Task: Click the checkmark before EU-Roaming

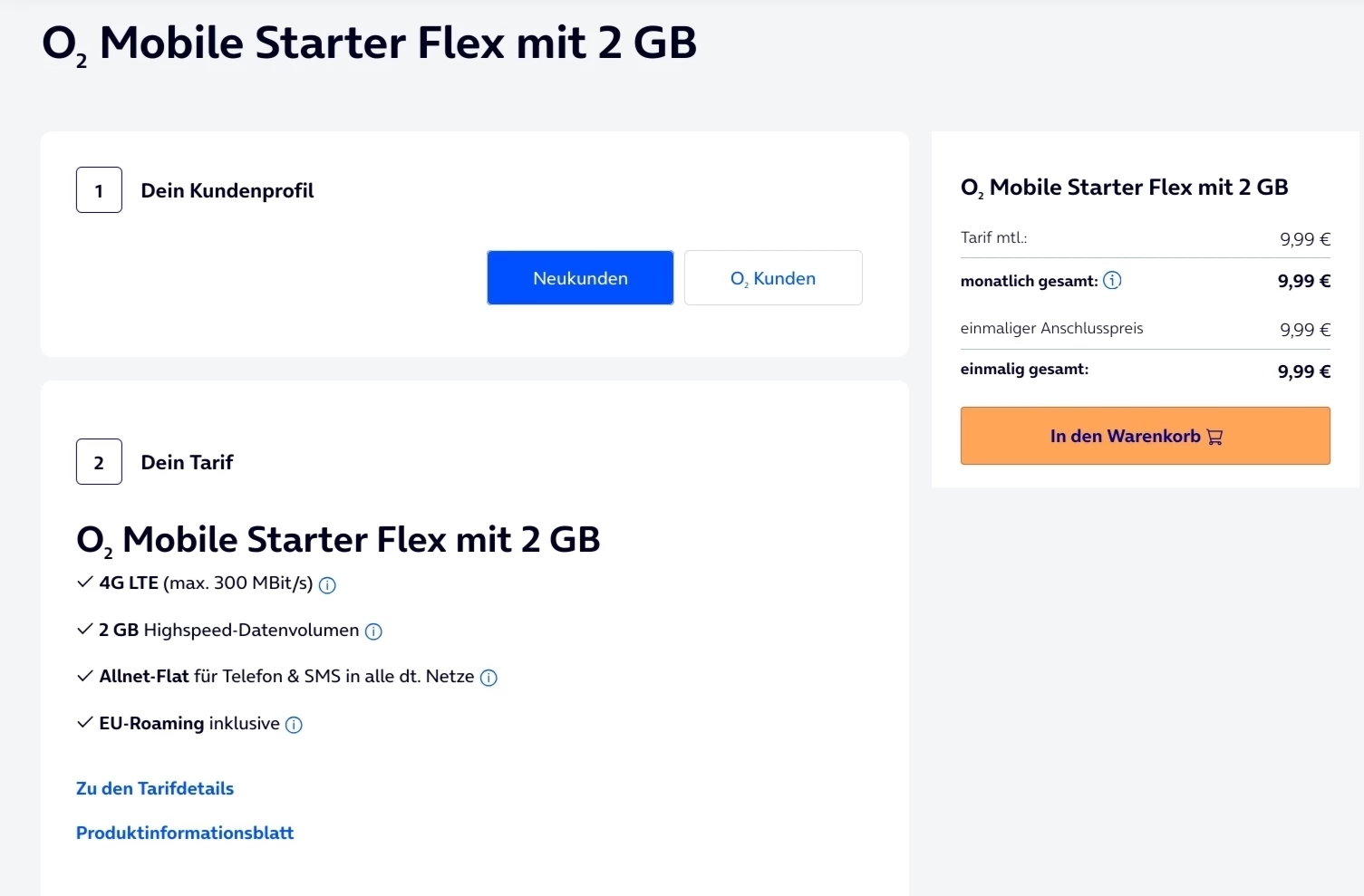Action: 85,723
